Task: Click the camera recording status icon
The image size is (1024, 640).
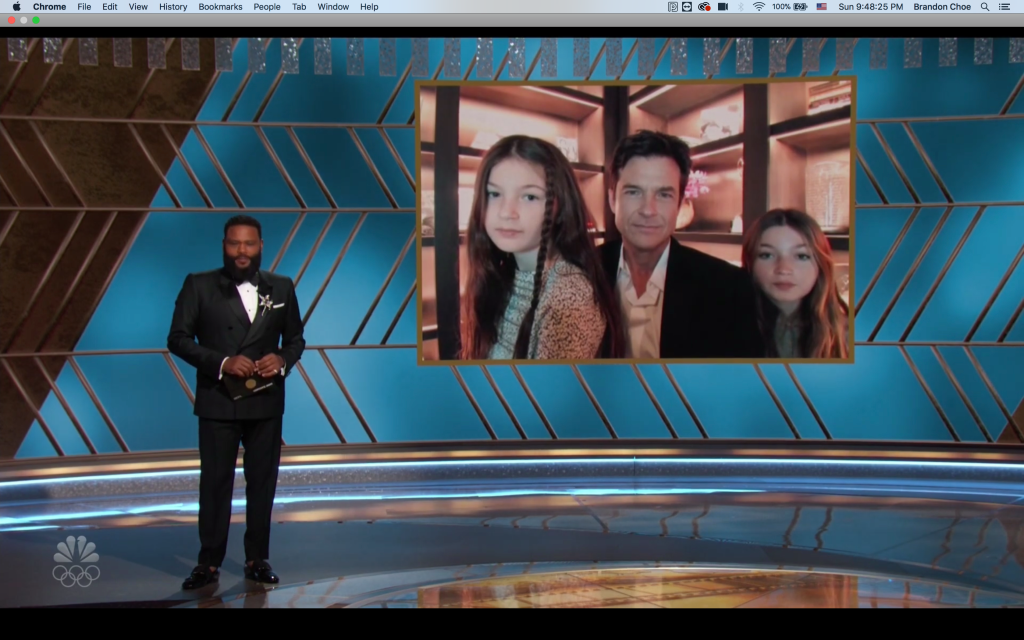Action: (x=722, y=7)
